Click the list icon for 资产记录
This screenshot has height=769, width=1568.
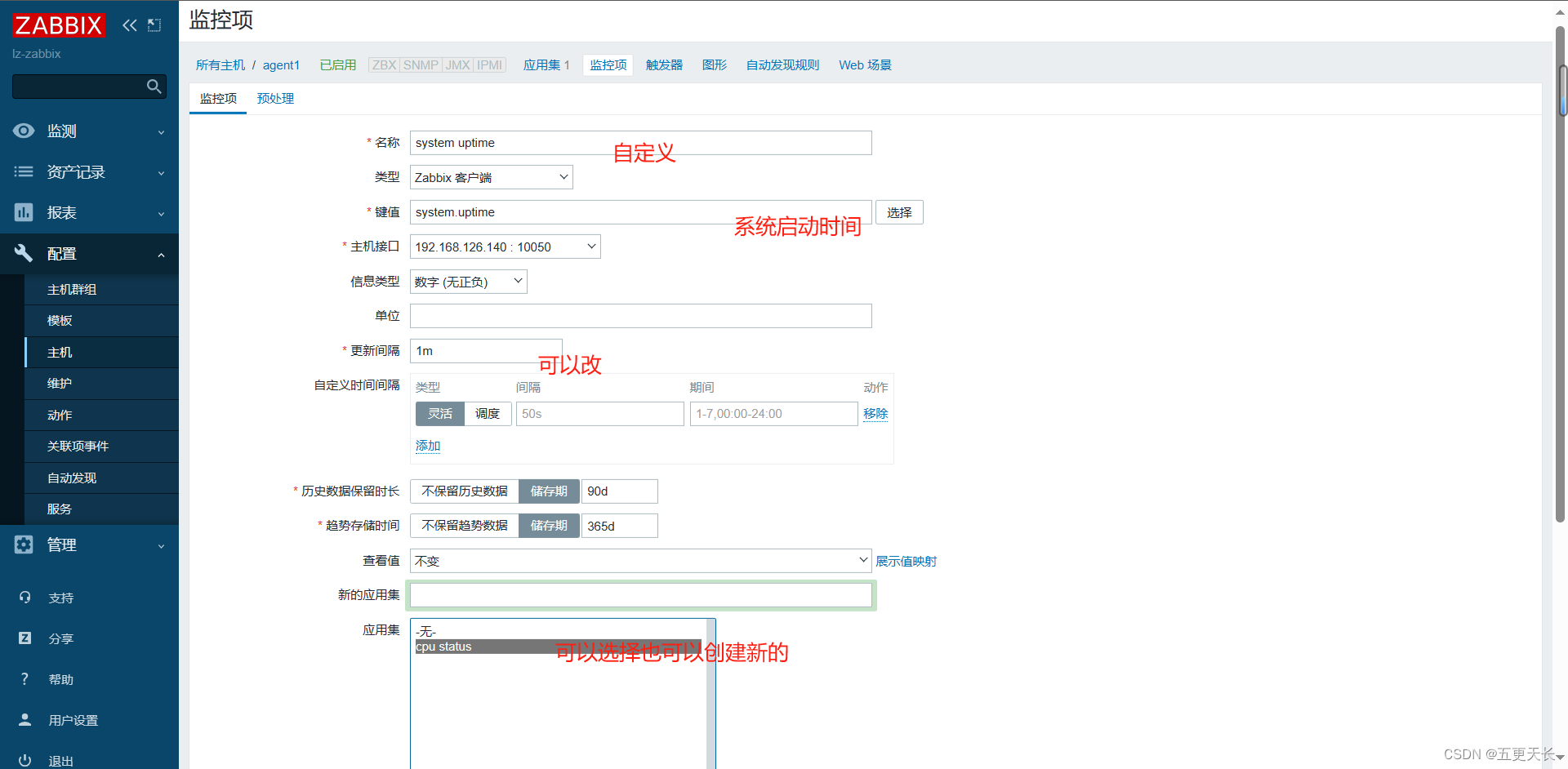(24, 171)
